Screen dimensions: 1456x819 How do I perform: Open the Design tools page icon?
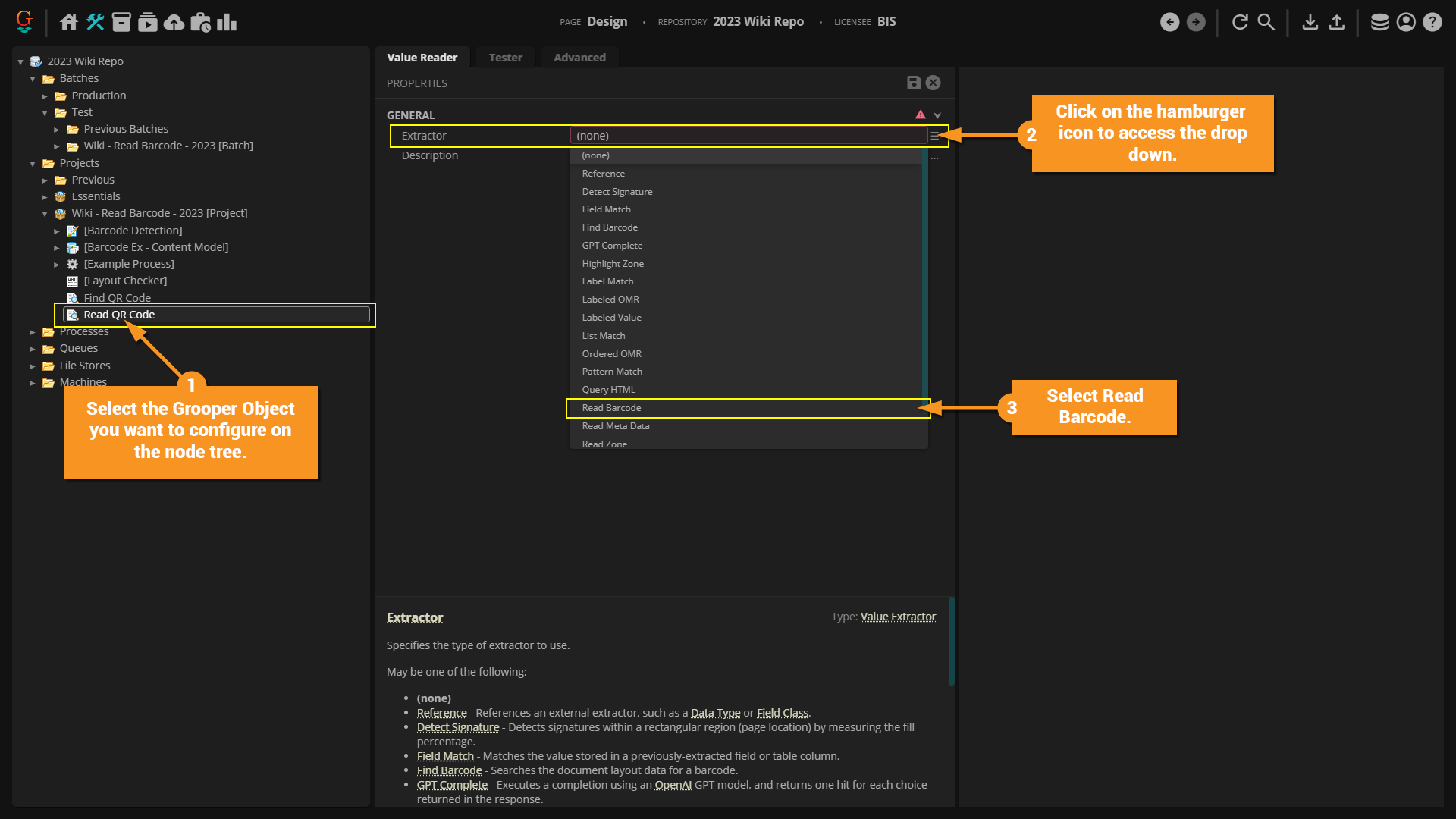coord(95,22)
